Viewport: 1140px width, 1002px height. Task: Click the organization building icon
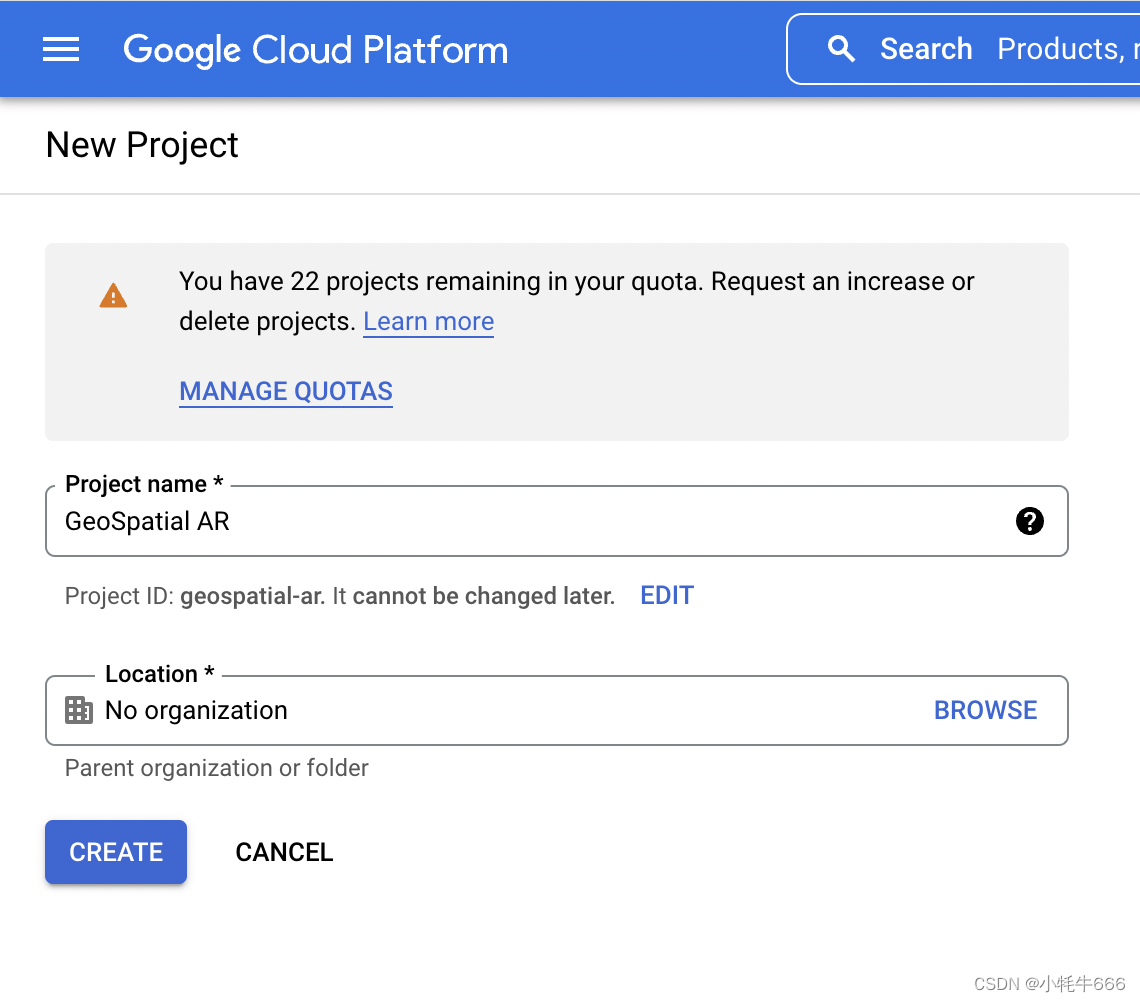click(78, 711)
